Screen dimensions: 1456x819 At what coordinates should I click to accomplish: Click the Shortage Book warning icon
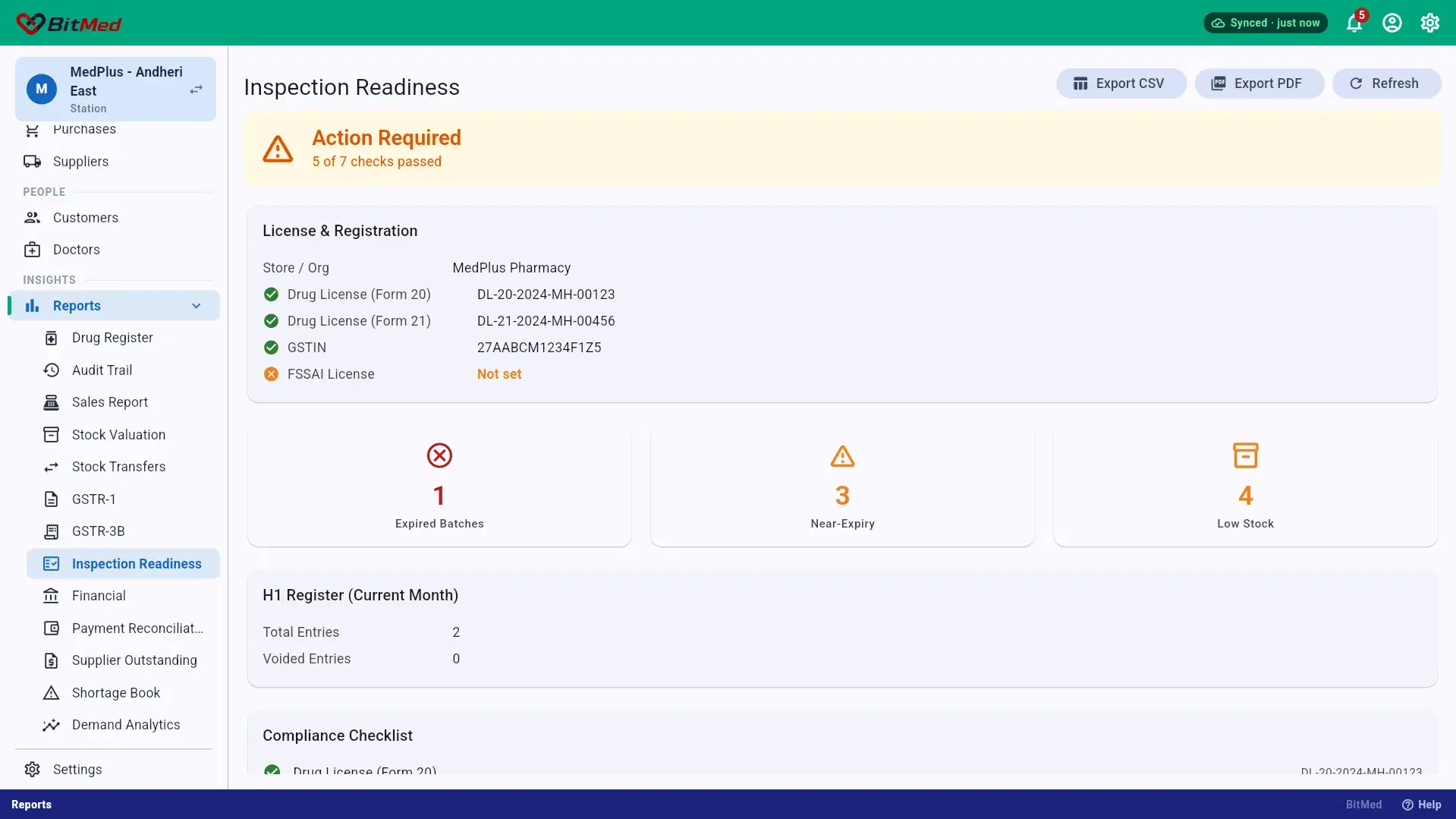[x=51, y=693]
